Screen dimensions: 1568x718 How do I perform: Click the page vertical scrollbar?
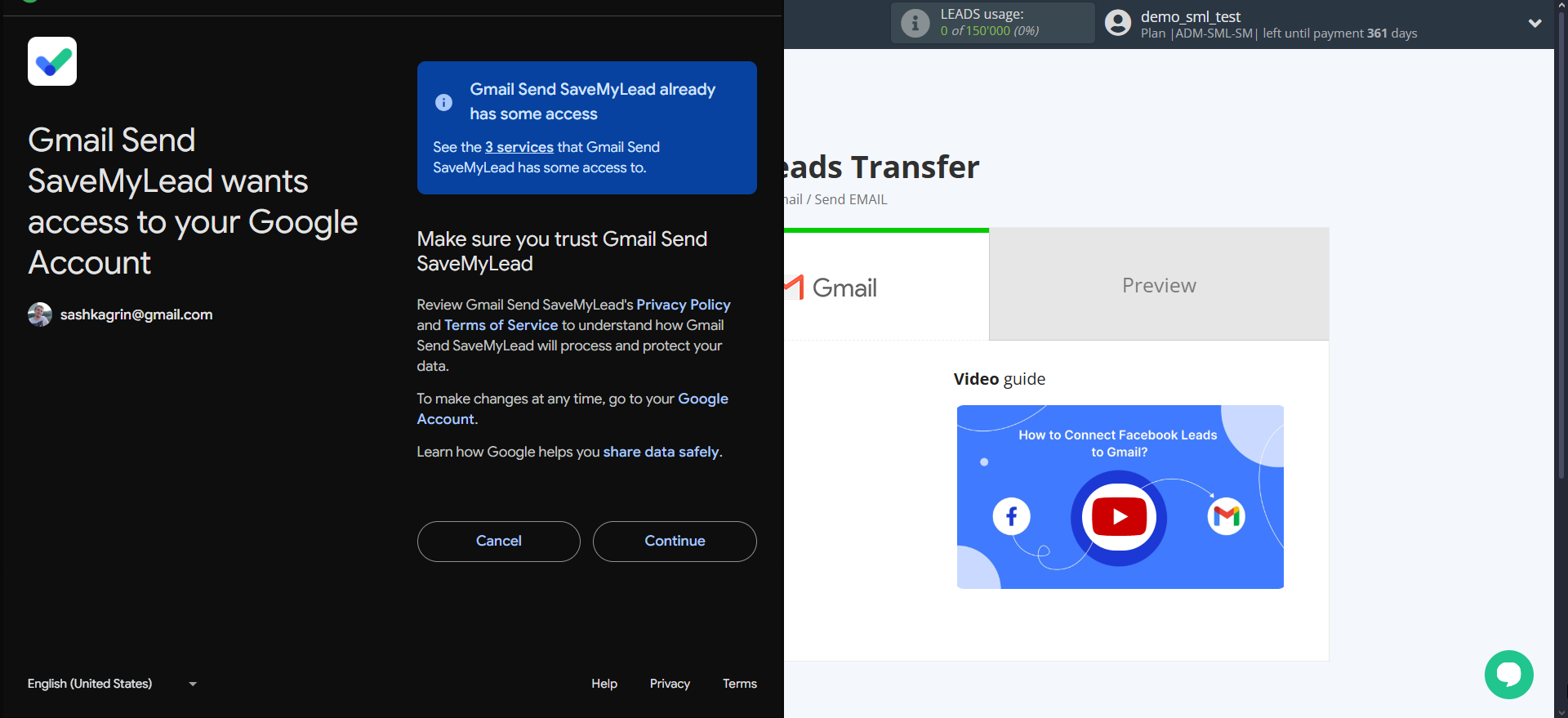[x=1561, y=245]
